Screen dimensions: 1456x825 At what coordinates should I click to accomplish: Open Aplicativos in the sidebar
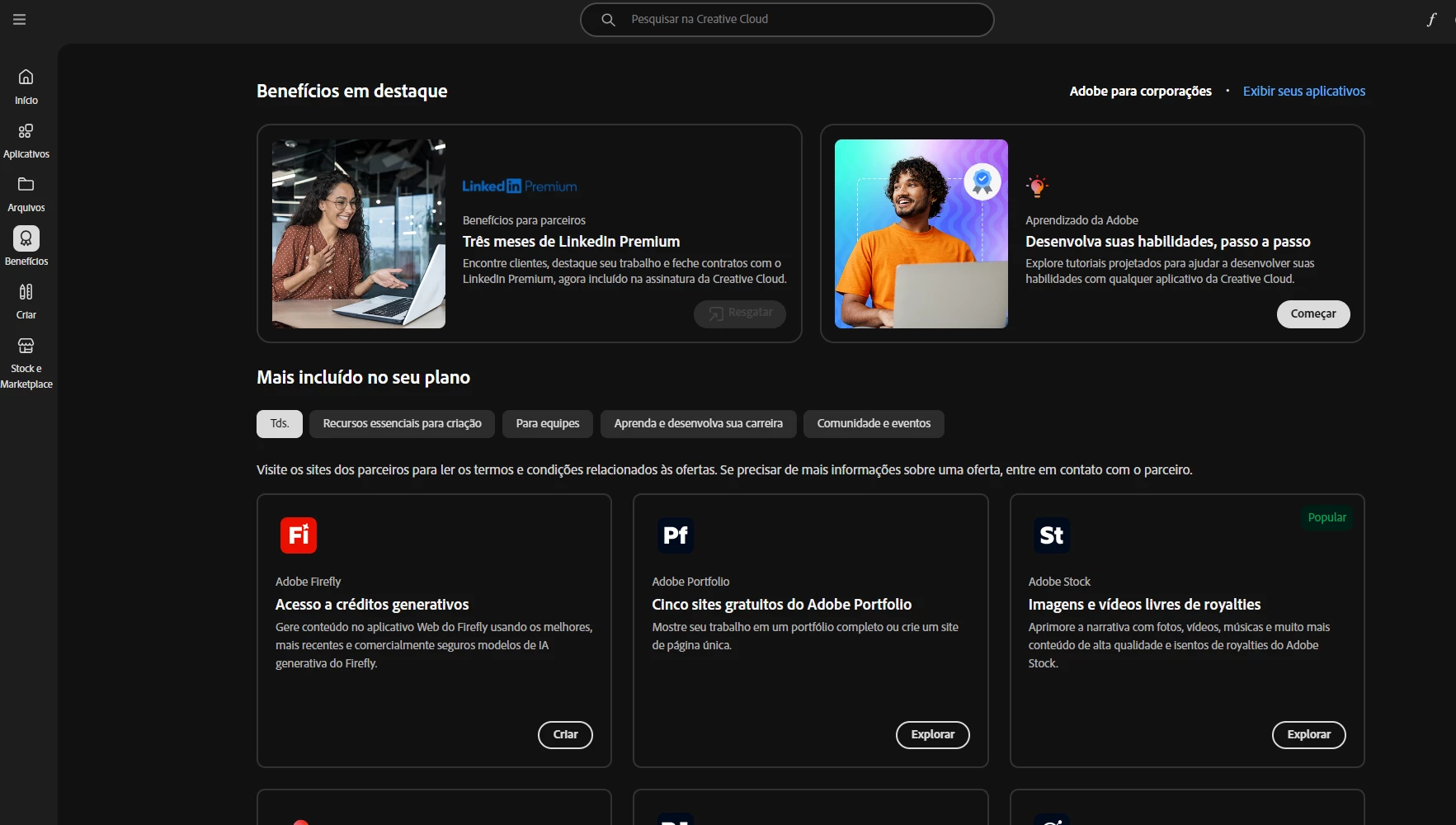pos(26,140)
